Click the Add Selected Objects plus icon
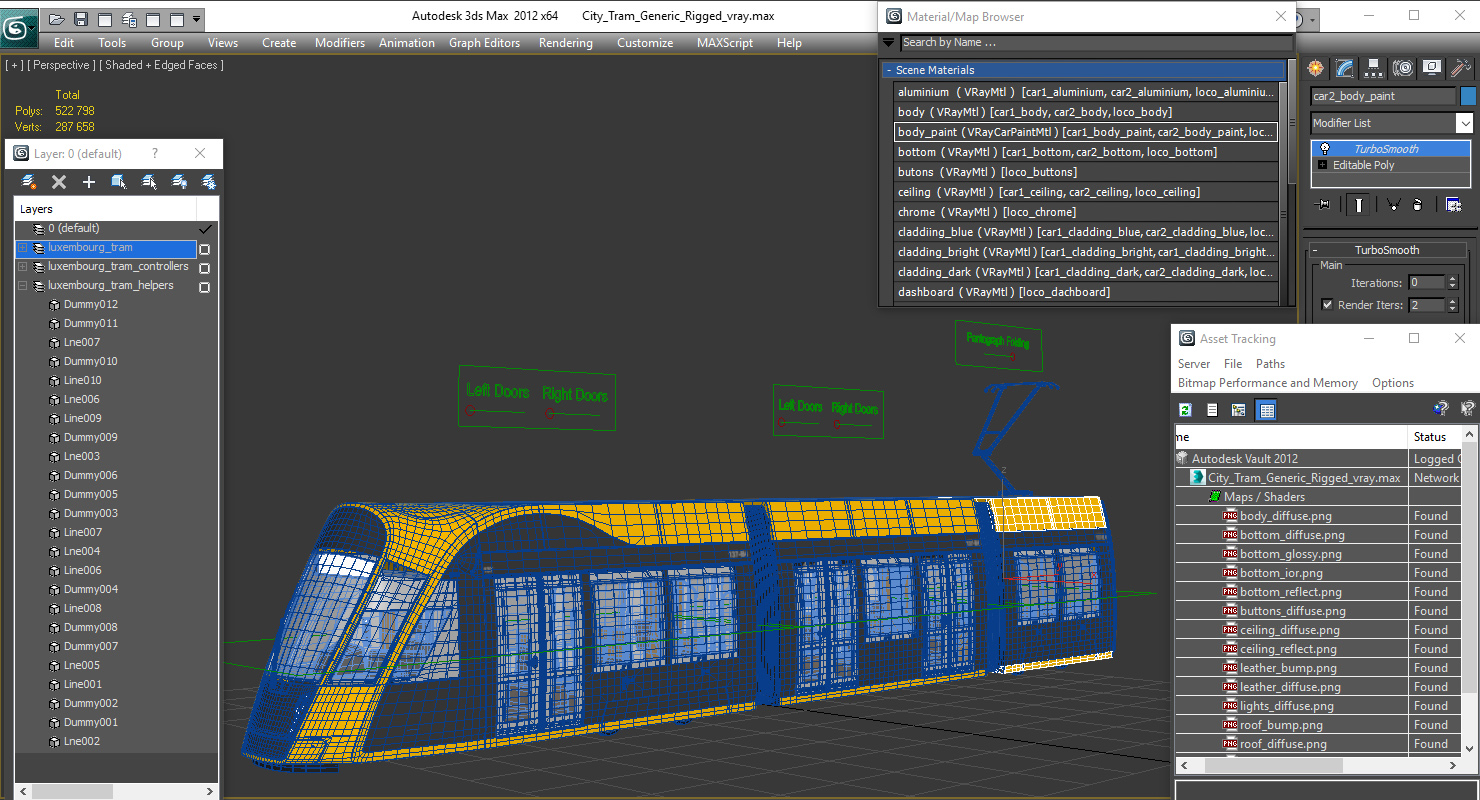 pos(89,182)
